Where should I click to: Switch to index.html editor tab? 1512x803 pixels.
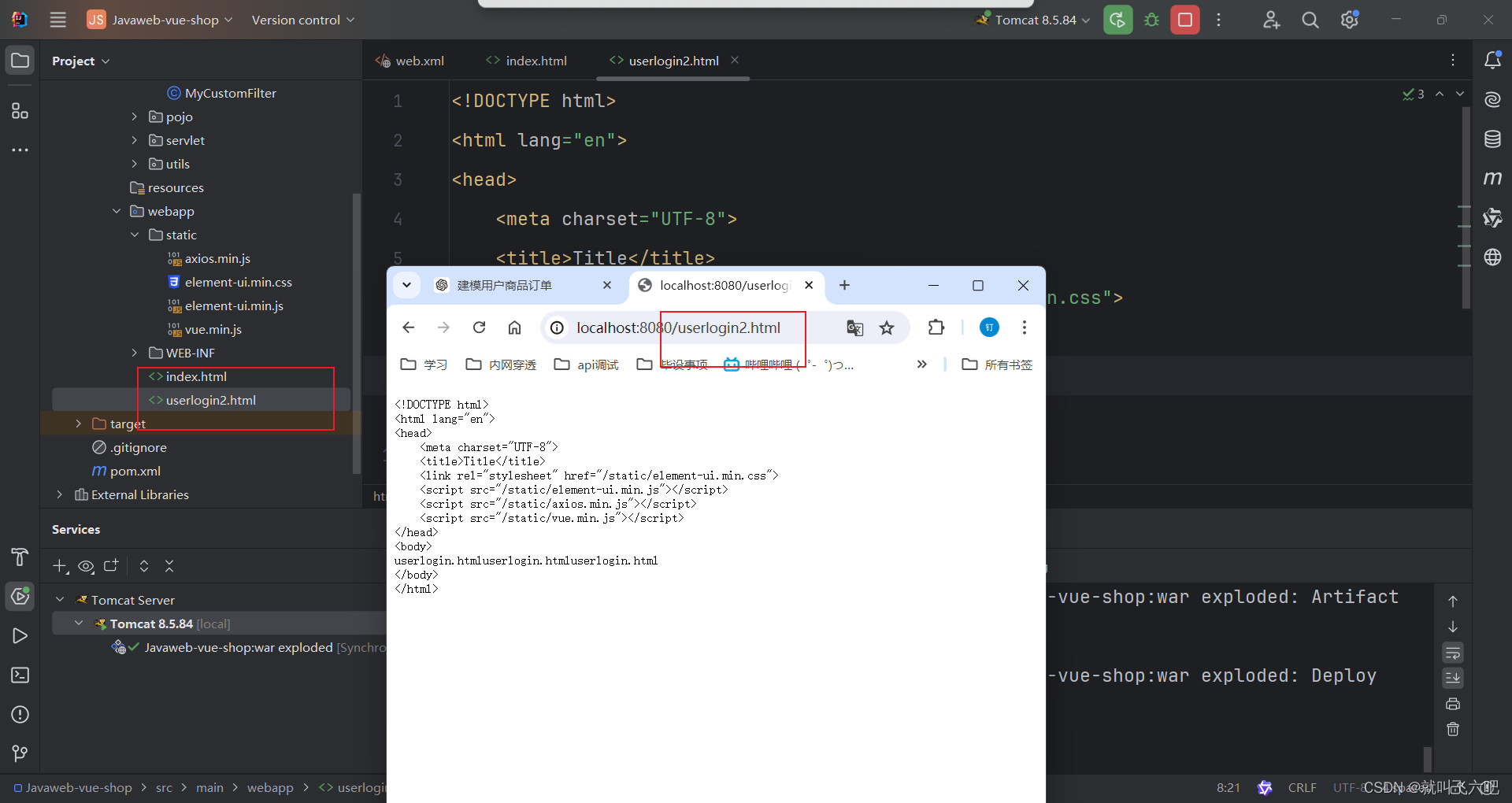pos(526,61)
